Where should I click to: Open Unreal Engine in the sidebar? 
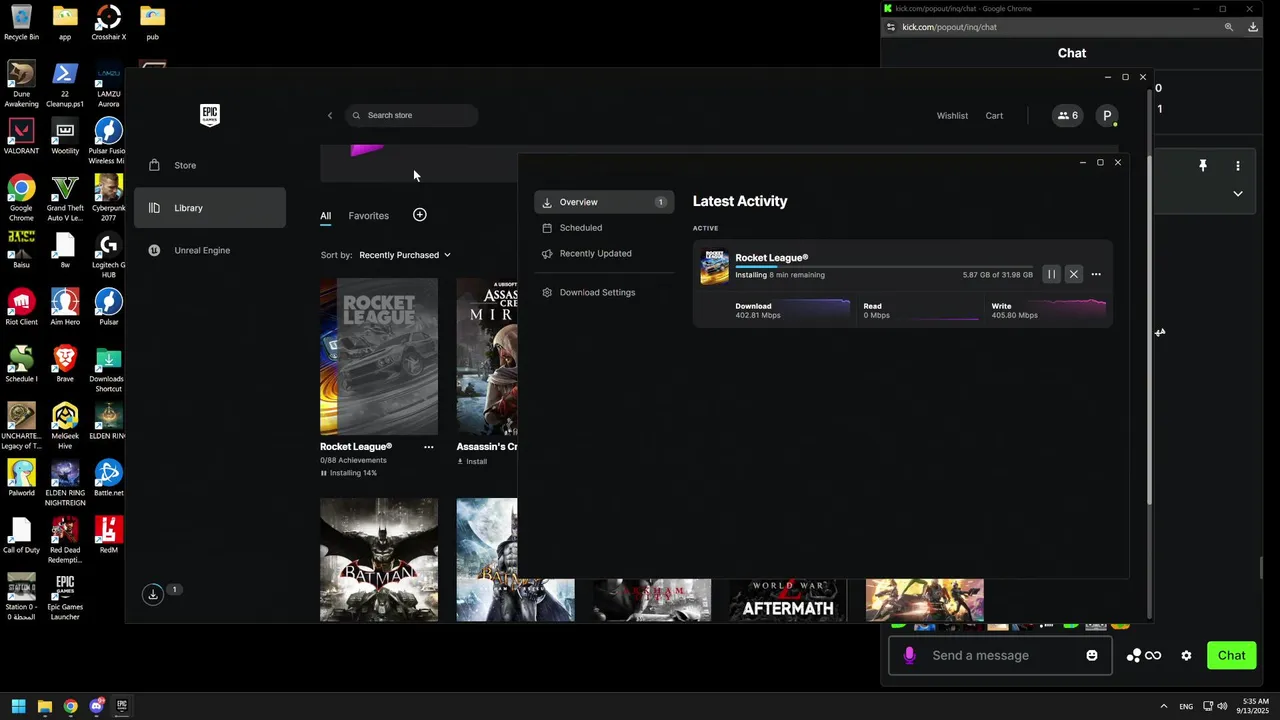tap(210, 250)
